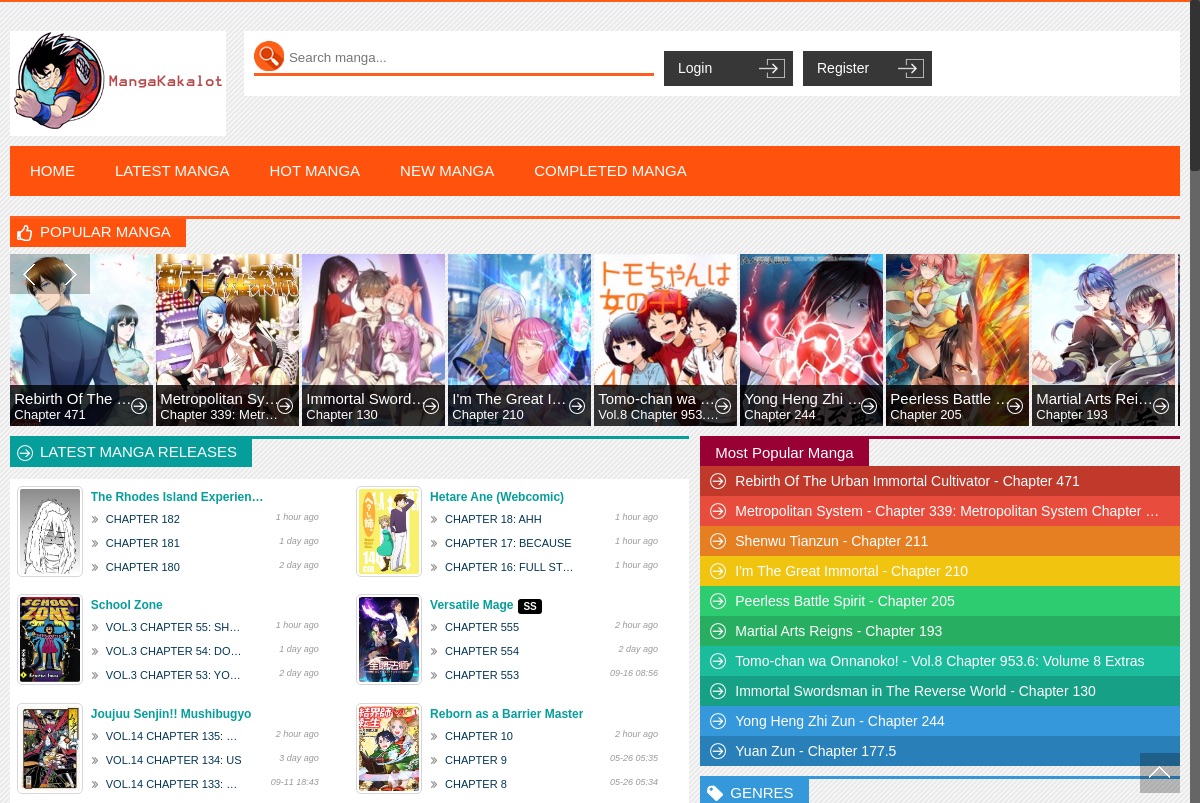The width and height of the screenshot is (1200, 803).
Task: Open Versatile Mage CHAPTER 555
Action: pyautogui.click(x=482, y=627)
